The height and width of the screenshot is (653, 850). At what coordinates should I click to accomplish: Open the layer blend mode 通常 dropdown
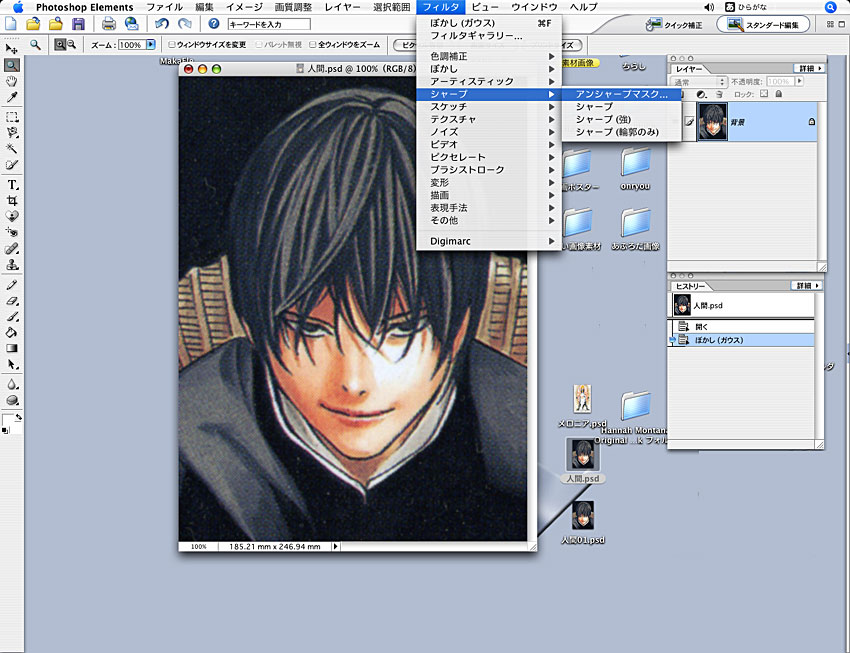[x=699, y=82]
